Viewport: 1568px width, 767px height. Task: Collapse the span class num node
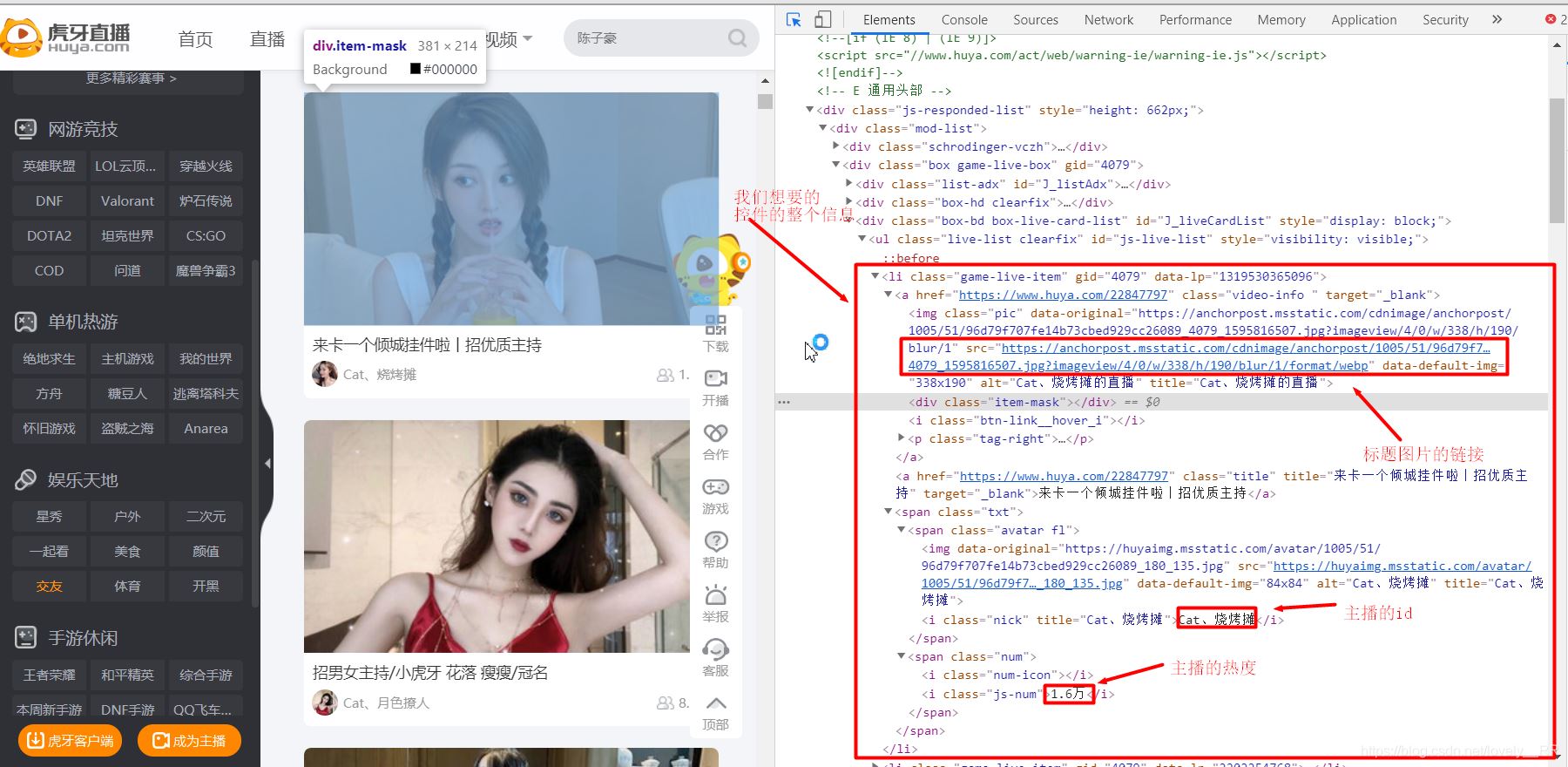pos(902,656)
